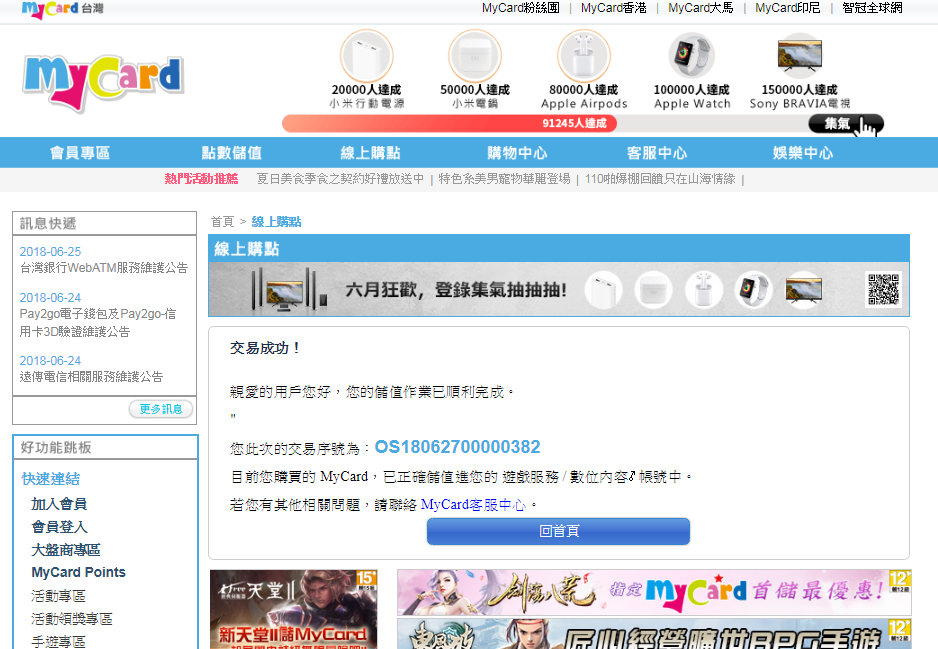Click the large MyCard logo
The width and height of the screenshot is (938, 649).
coord(103,83)
